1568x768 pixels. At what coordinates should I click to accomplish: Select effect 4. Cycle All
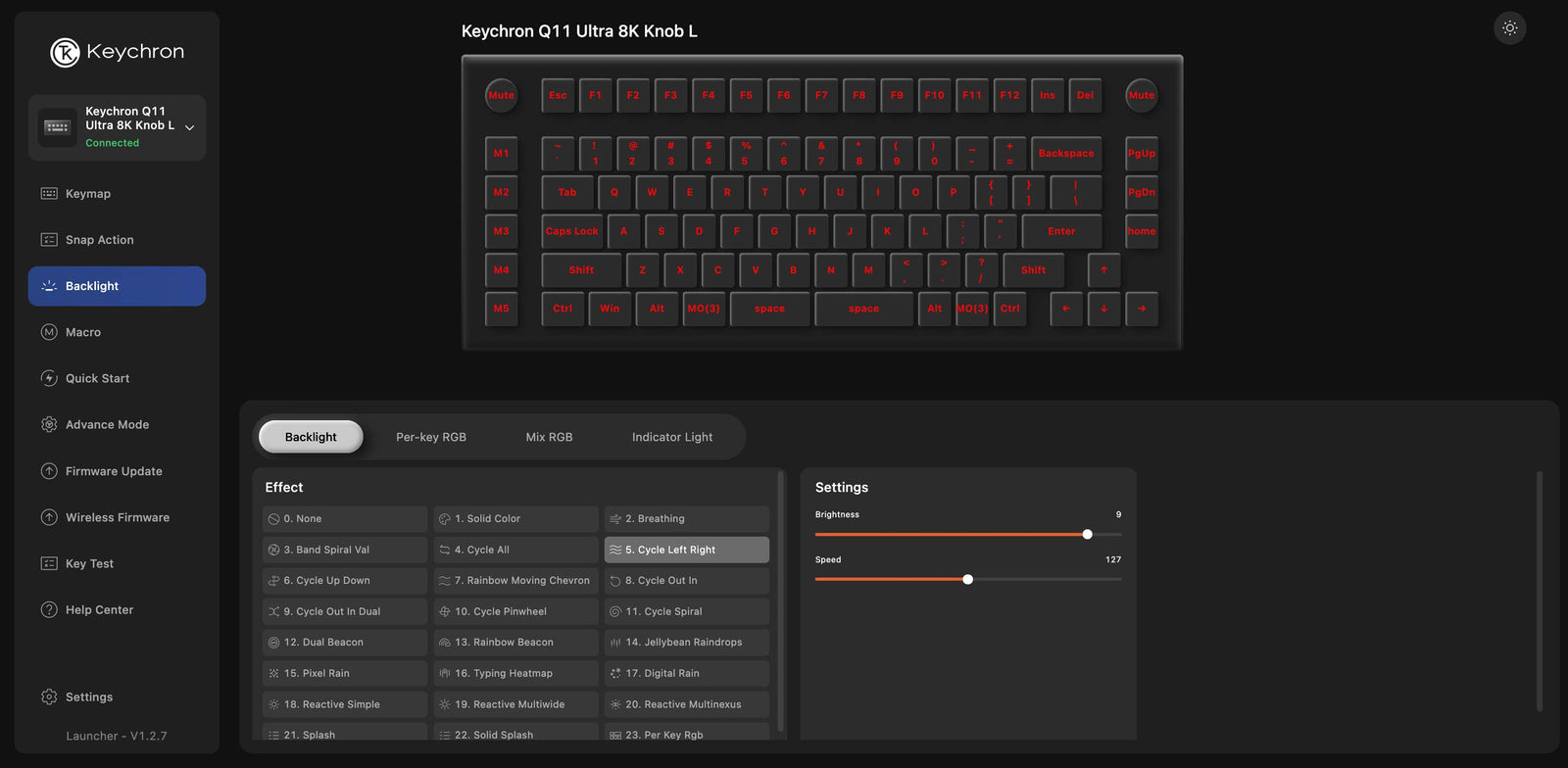(516, 550)
